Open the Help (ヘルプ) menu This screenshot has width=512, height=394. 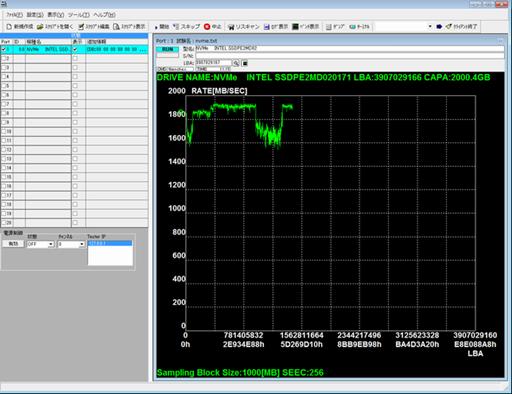104,15
